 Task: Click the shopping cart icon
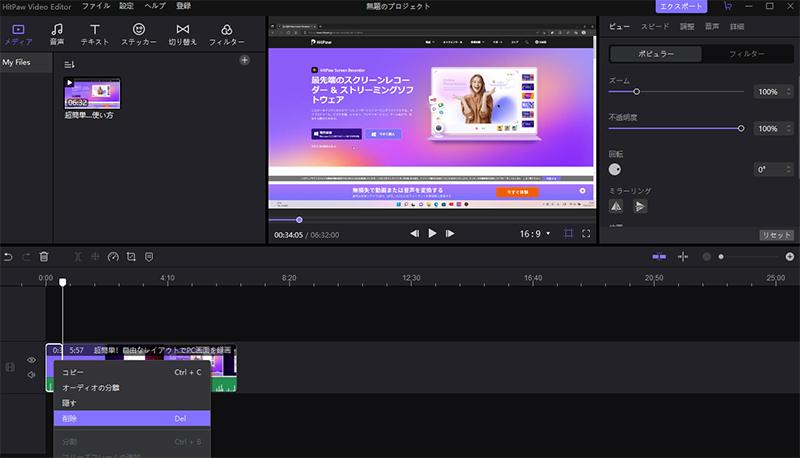coord(727,6)
